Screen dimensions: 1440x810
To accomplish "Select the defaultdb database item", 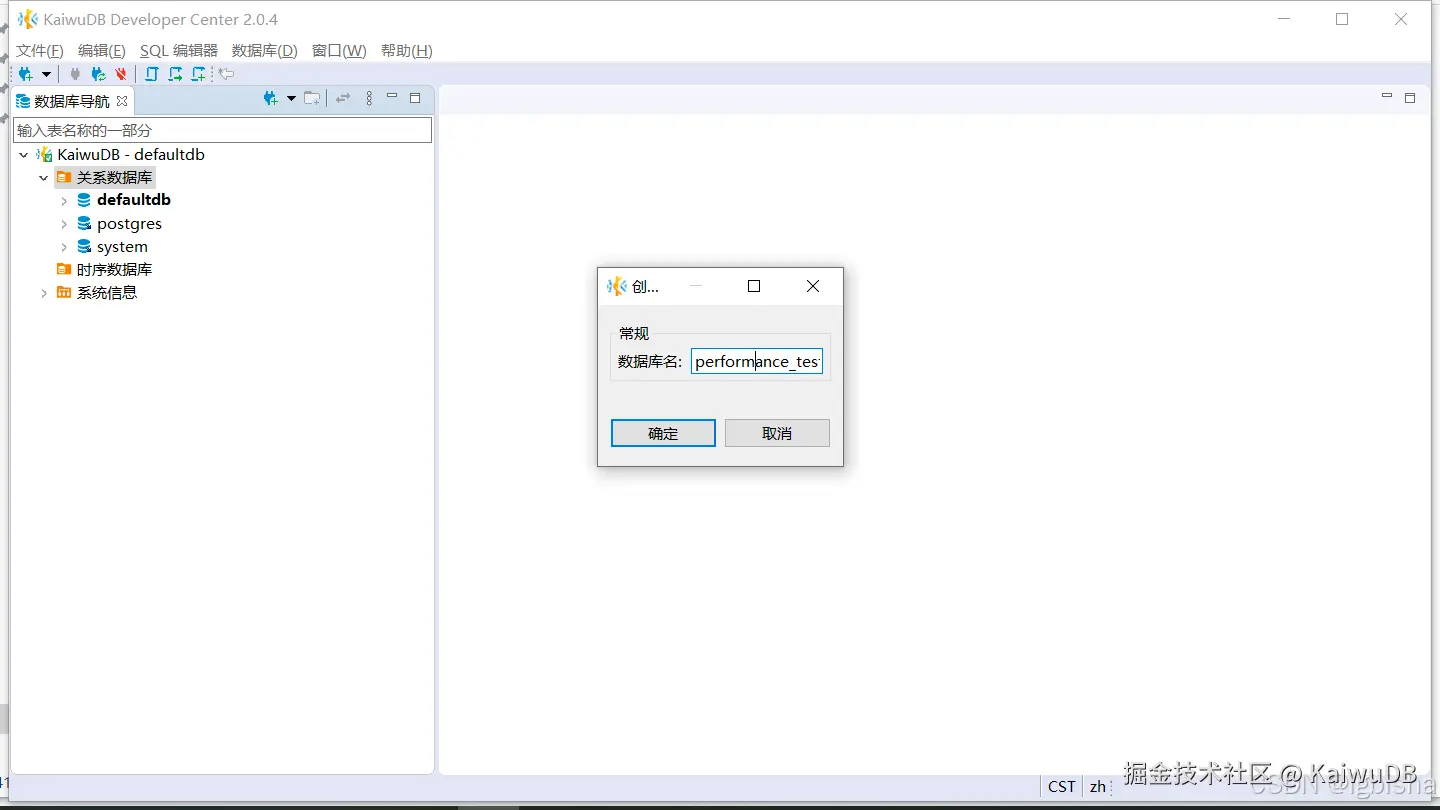I will [134, 200].
